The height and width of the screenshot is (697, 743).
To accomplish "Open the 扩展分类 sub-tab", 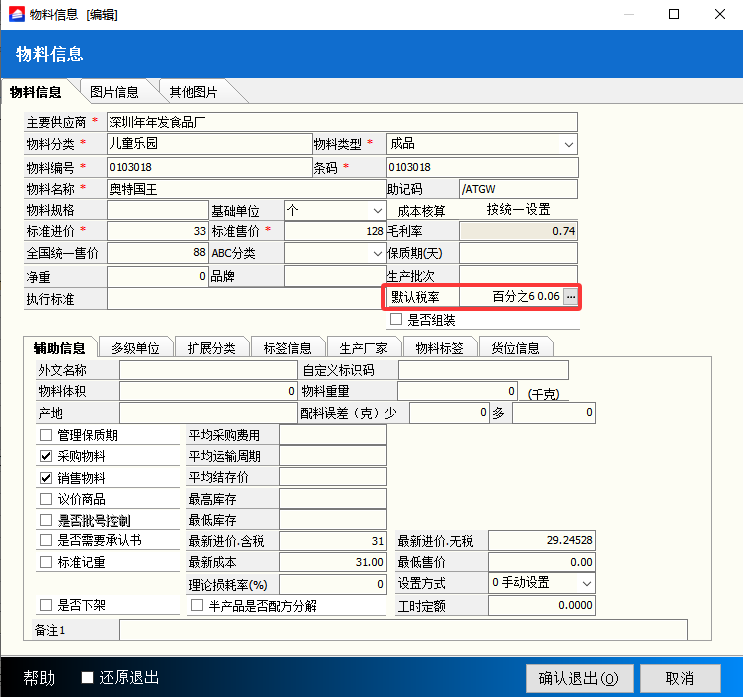I will [212, 348].
